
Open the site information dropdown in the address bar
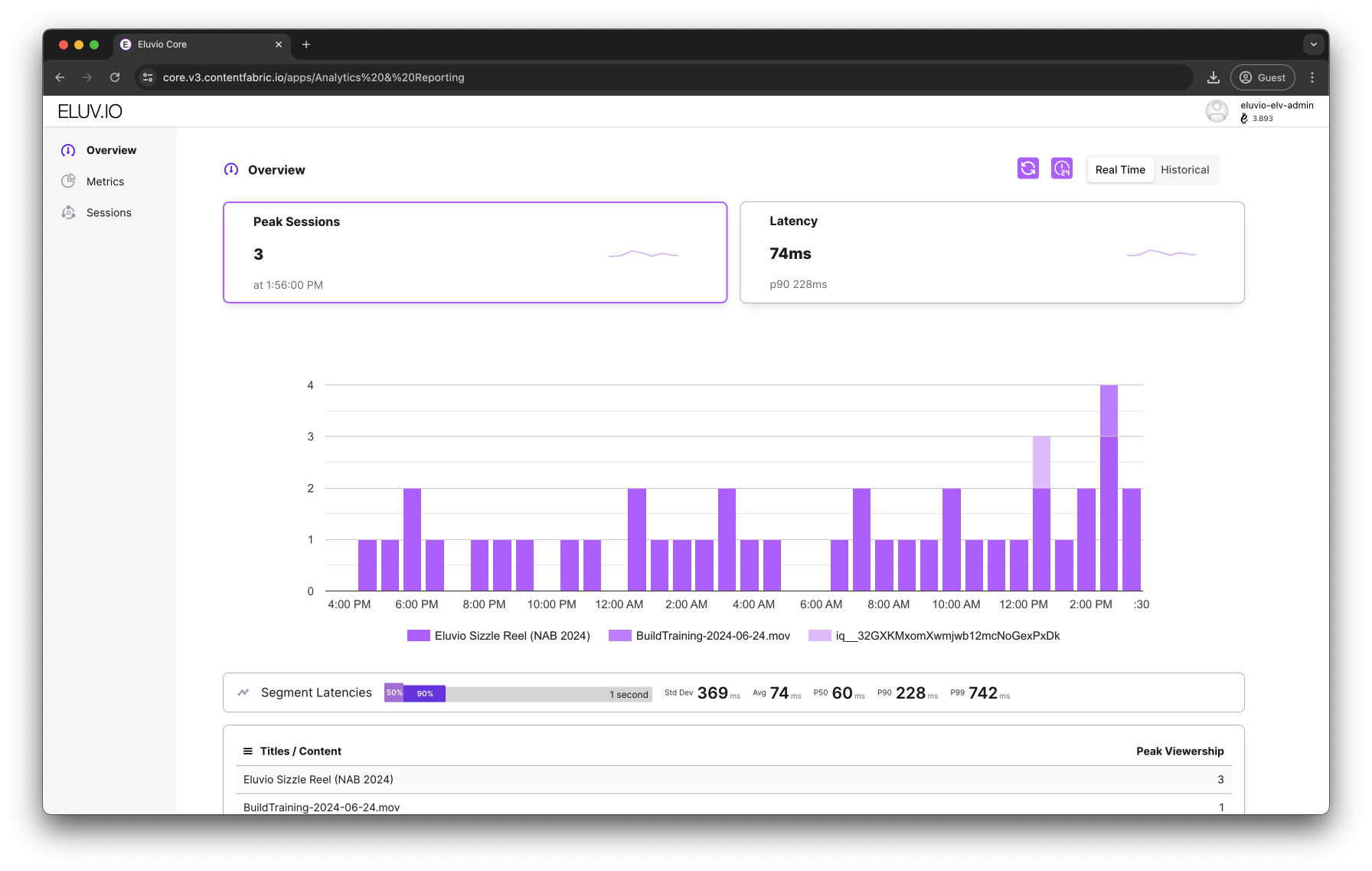pyautogui.click(x=149, y=77)
